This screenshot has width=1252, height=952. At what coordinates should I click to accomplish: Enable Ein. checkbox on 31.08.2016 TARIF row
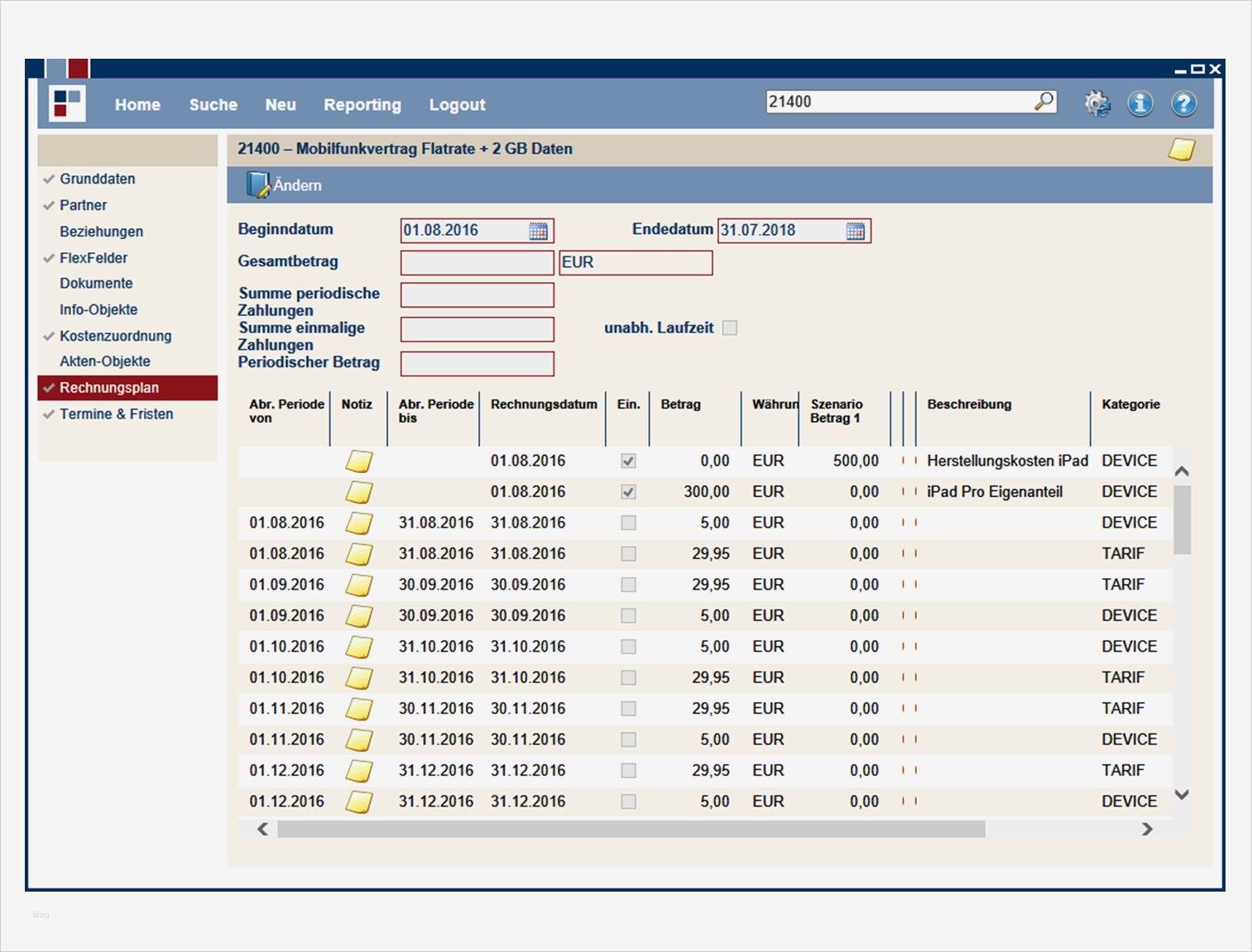click(x=628, y=553)
